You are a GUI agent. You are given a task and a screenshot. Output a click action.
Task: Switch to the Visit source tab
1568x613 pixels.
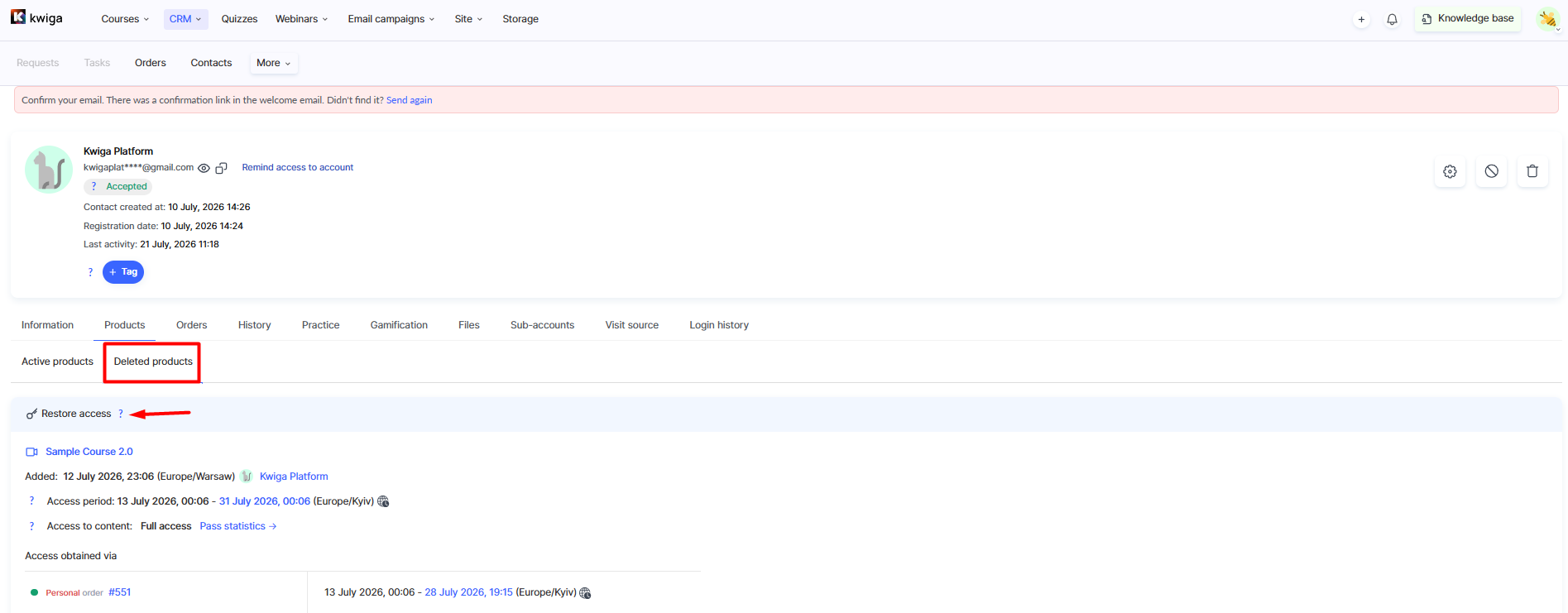point(631,325)
